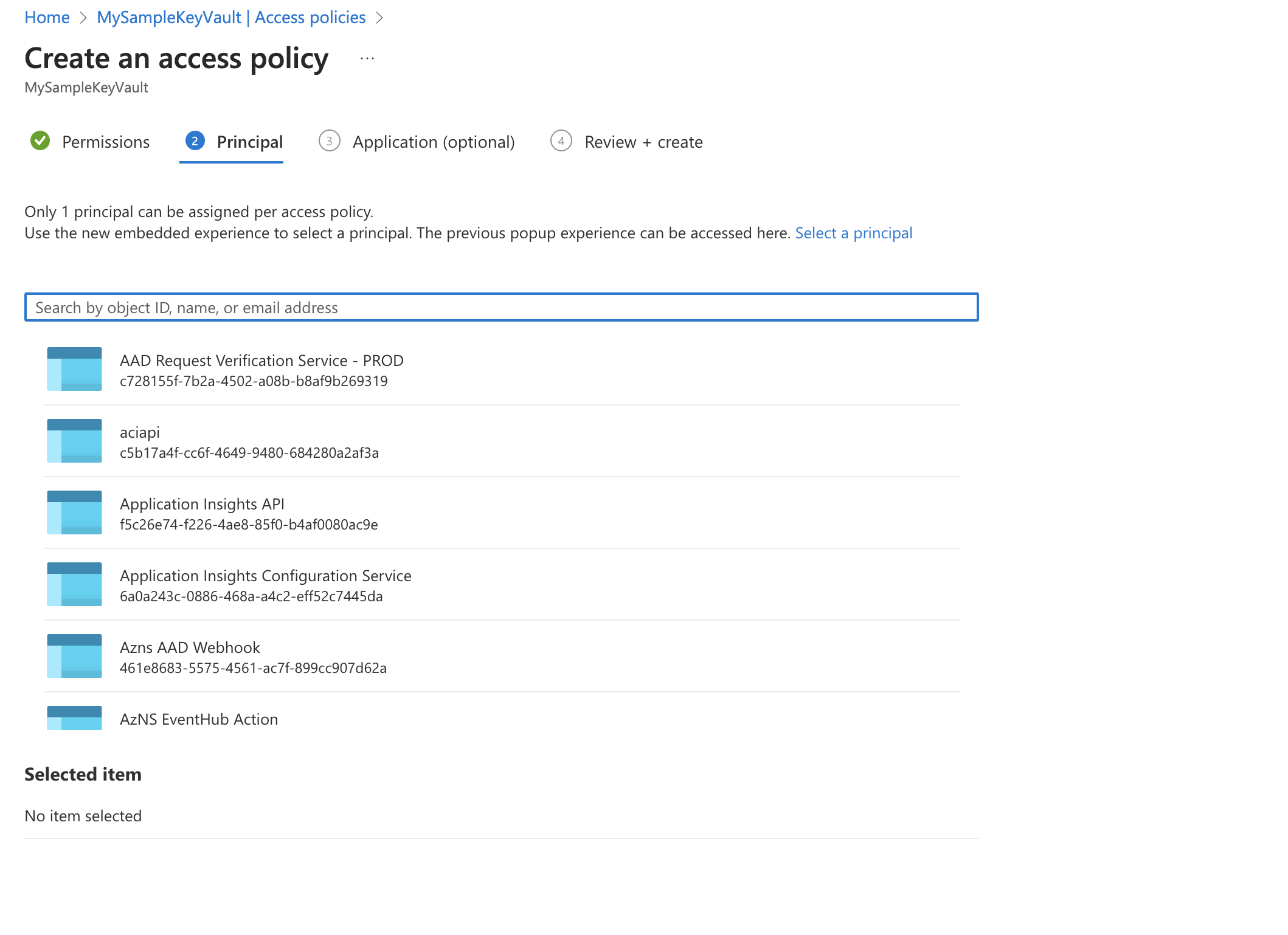The image size is (1288, 935).
Task: Open the Application (optional) step
Action: tap(433, 142)
